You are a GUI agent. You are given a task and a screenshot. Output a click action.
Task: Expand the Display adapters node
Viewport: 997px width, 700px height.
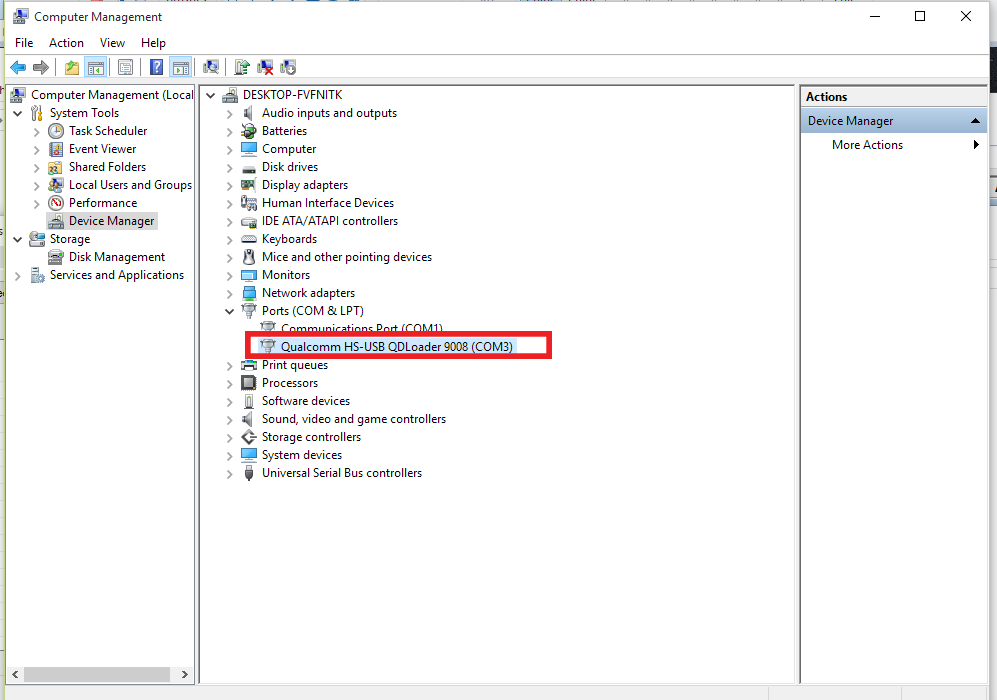[x=230, y=185]
